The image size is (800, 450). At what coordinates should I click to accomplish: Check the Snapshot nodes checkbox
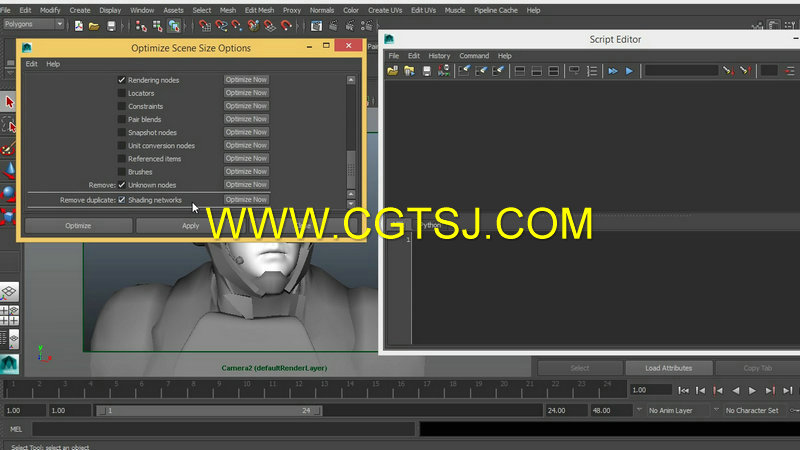[121, 133]
